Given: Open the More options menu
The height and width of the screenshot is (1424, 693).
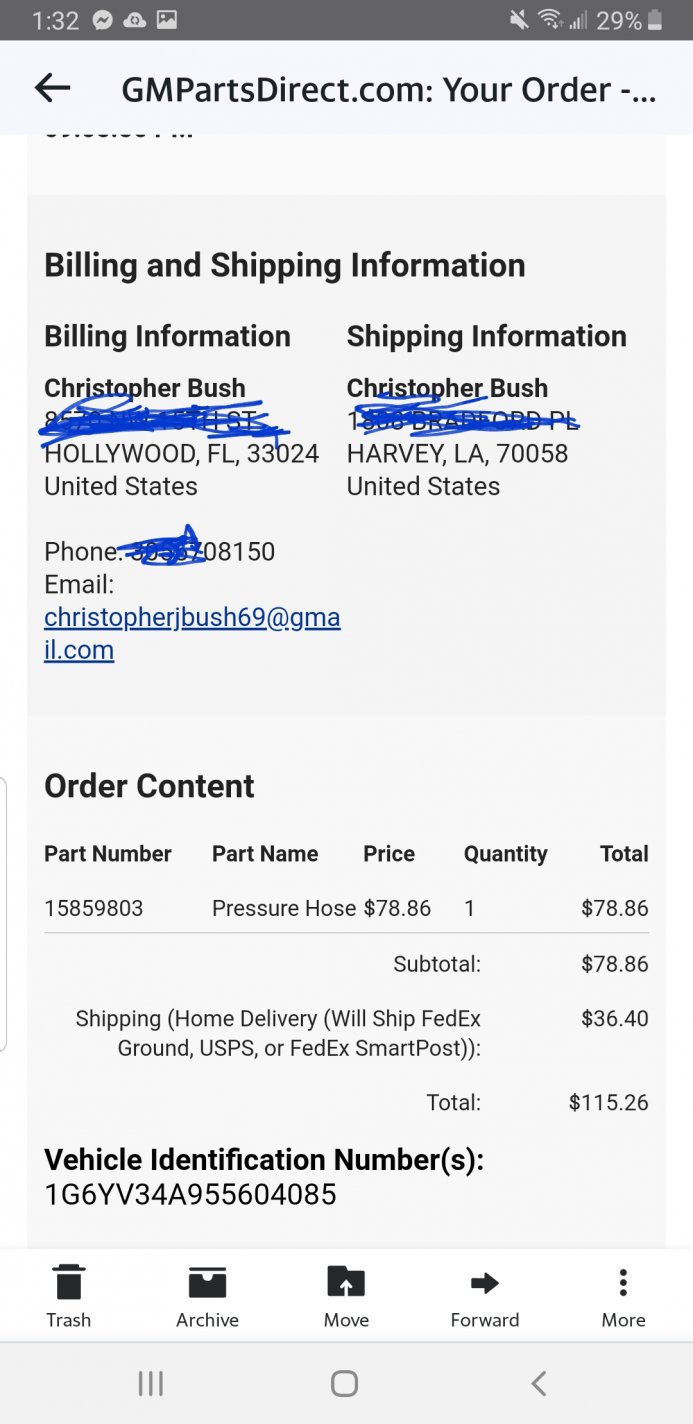Looking at the screenshot, I should [x=623, y=1296].
